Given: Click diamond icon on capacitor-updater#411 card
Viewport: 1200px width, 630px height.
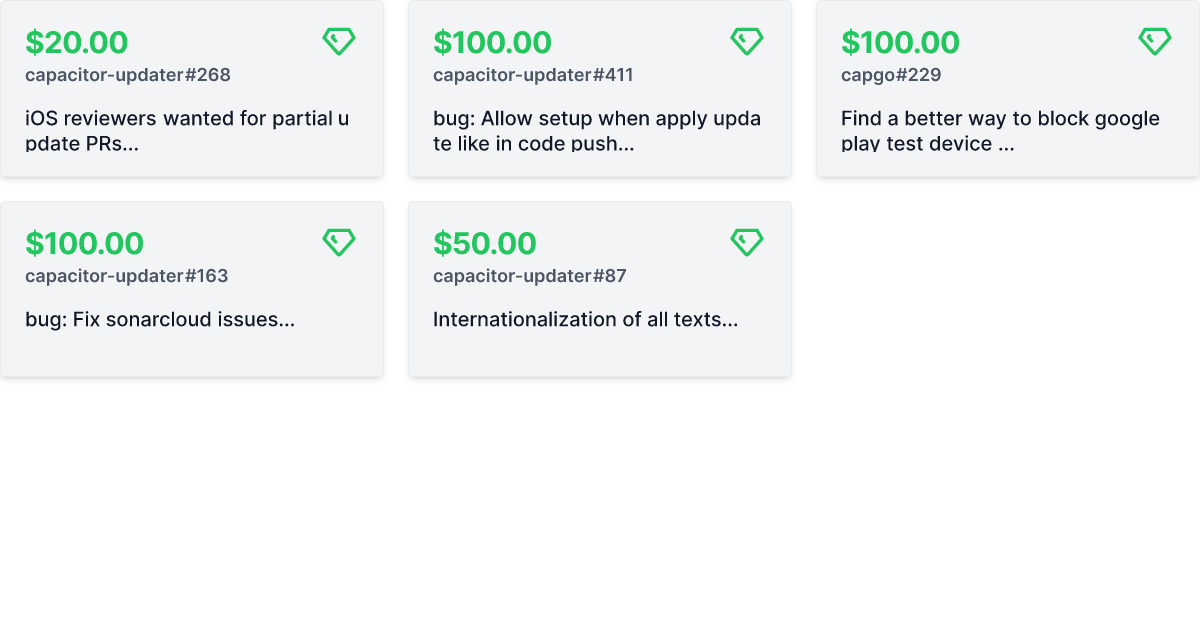Looking at the screenshot, I should pyautogui.click(x=747, y=41).
